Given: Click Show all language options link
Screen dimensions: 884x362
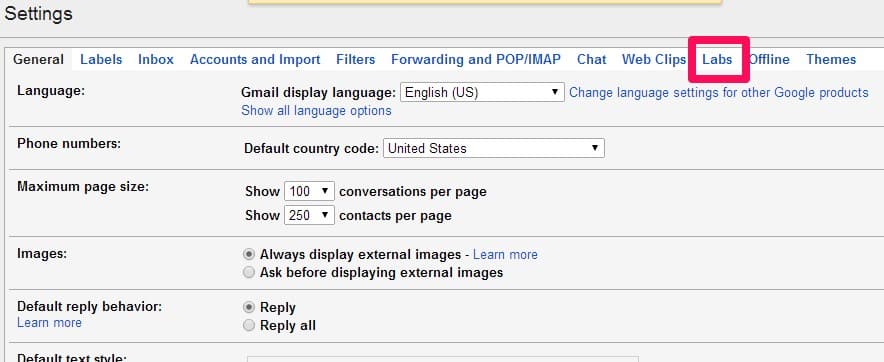Looking at the screenshot, I should pyautogui.click(x=316, y=111).
